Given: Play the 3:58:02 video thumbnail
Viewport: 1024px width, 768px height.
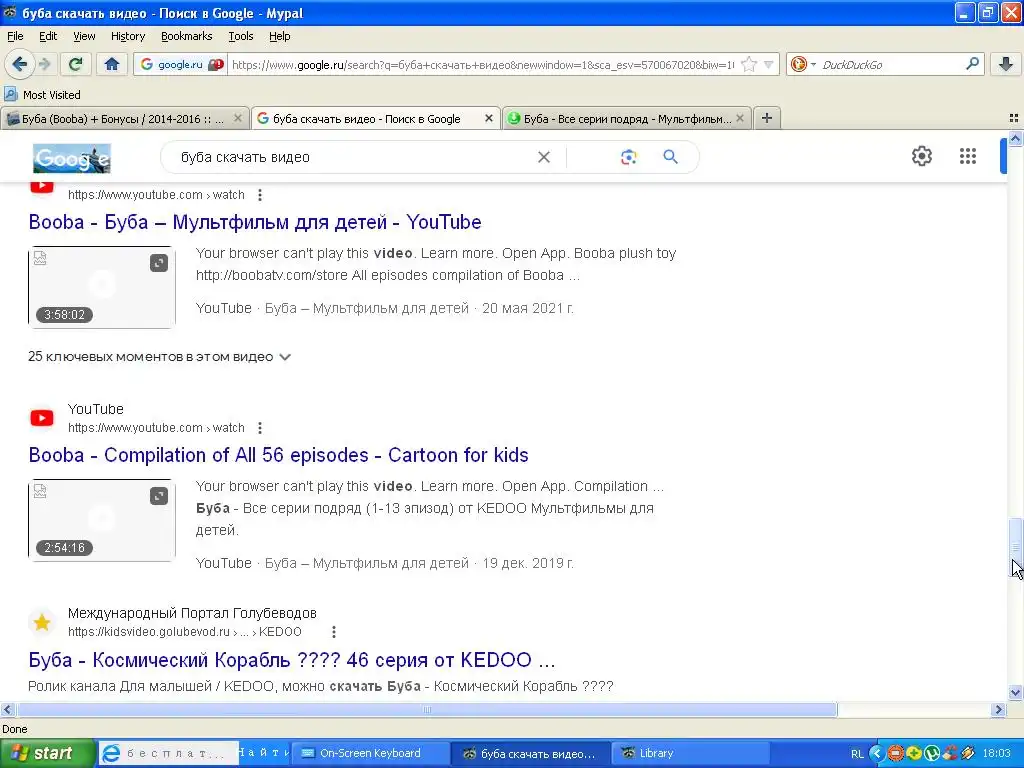Looking at the screenshot, I should [102, 287].
